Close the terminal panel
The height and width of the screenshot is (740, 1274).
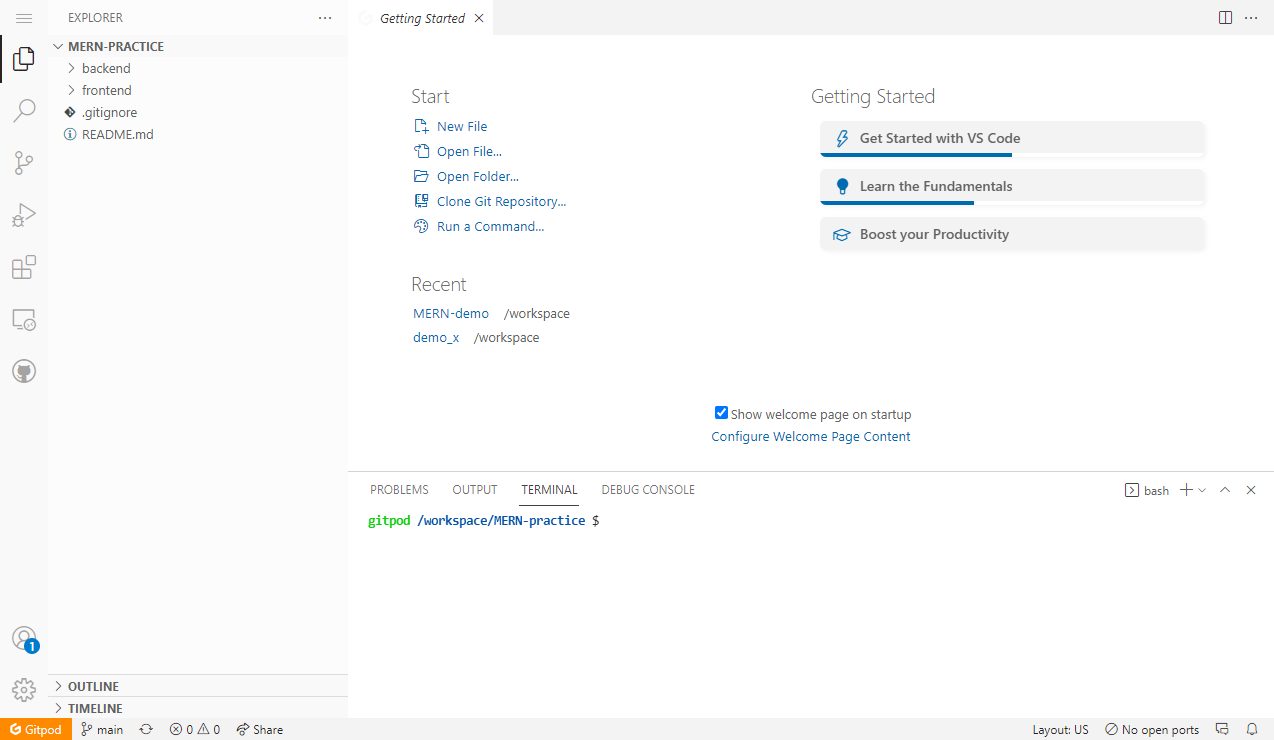point(1251,490)
